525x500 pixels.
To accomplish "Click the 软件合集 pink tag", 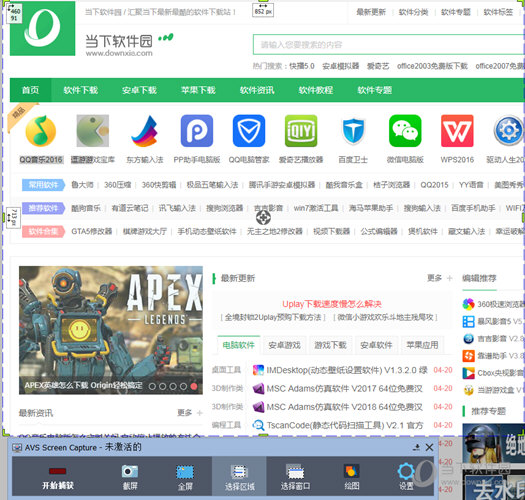I will [x=44, y=231].
